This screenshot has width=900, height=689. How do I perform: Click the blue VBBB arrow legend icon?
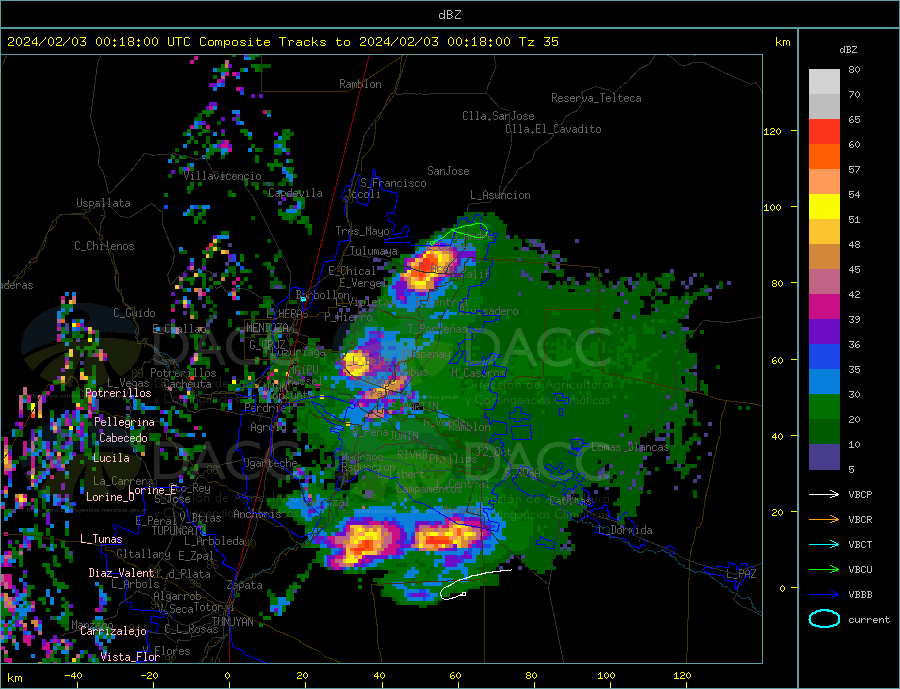tap(824, 594)
